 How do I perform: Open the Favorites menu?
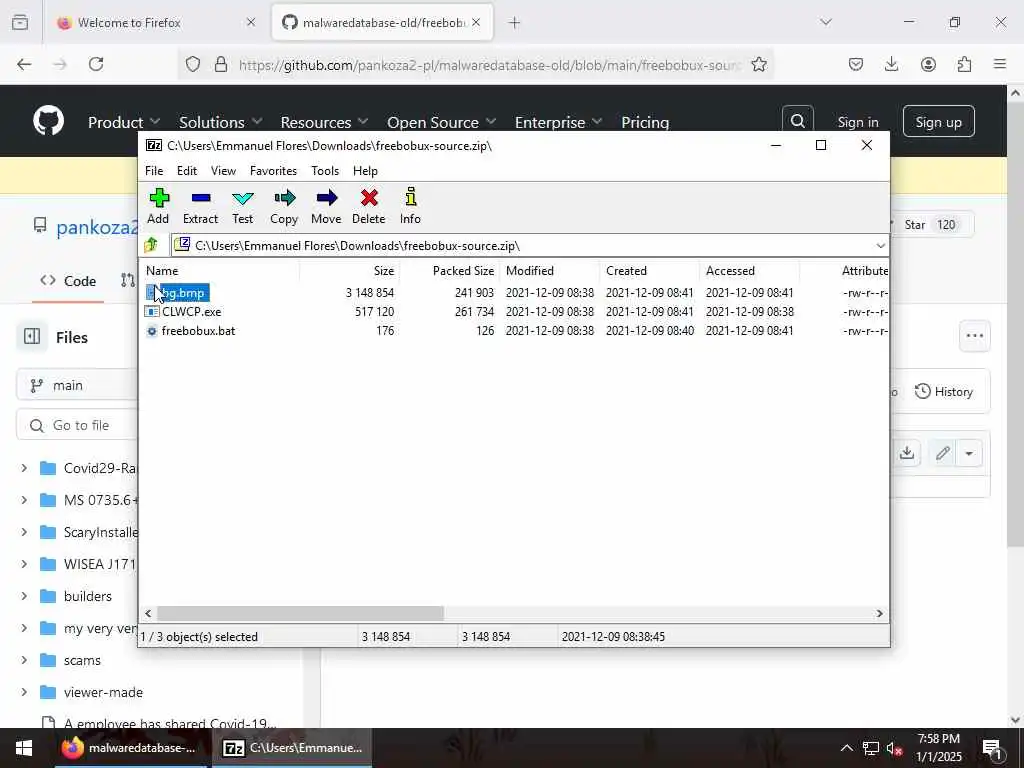(x=274, y=170)
